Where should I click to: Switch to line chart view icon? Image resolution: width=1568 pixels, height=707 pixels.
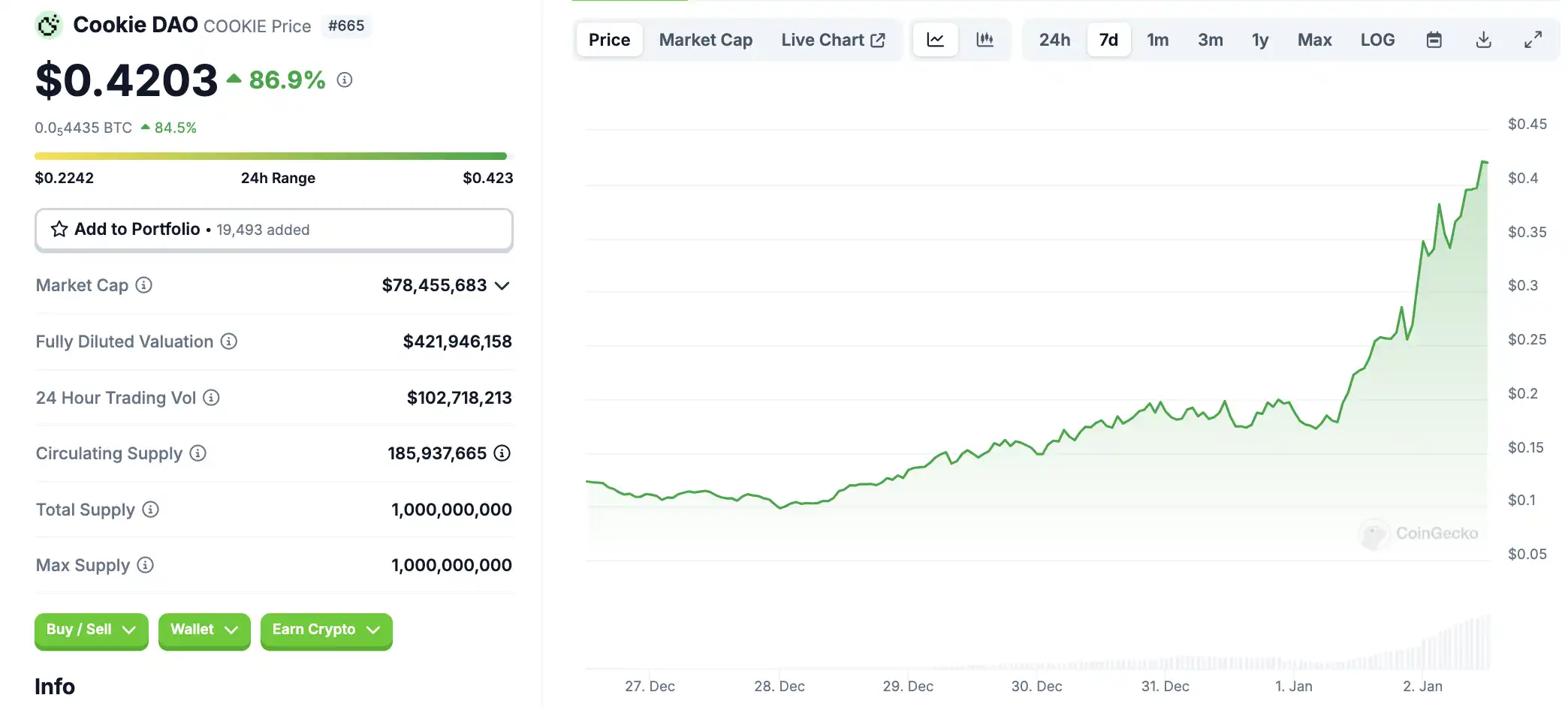(x=935, y=40)
